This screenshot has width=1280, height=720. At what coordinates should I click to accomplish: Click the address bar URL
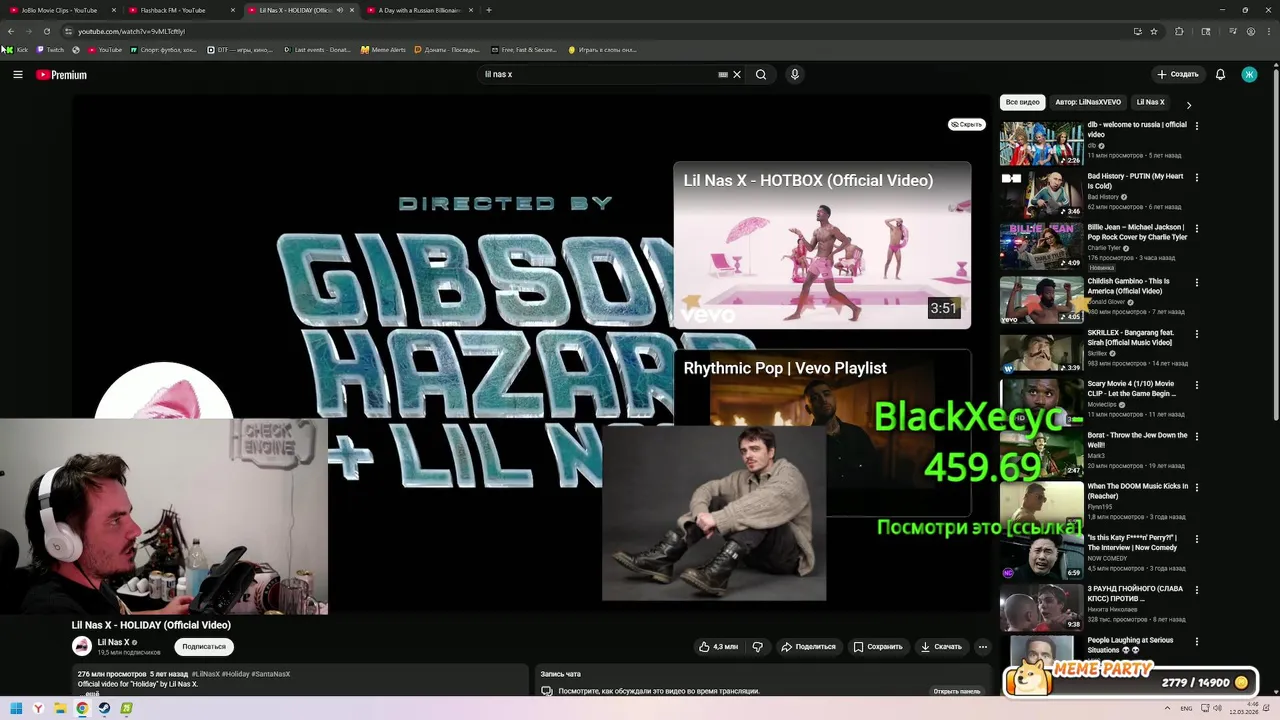[131, 31]
